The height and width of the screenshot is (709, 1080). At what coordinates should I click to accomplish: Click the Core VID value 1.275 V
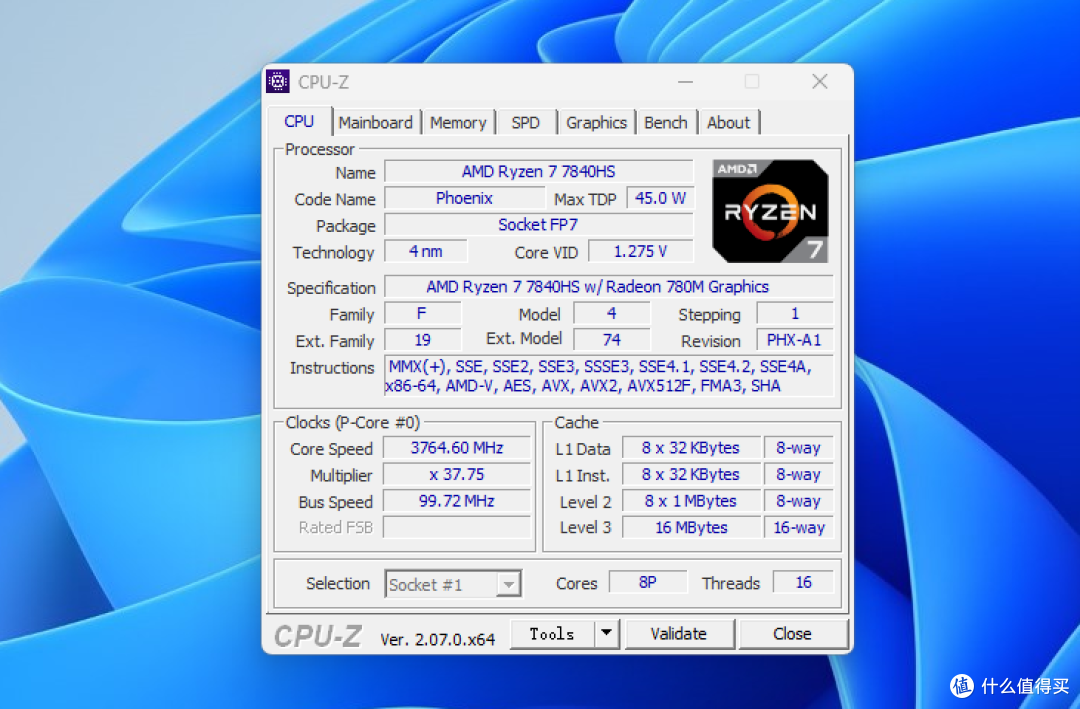tap(641, 251)
